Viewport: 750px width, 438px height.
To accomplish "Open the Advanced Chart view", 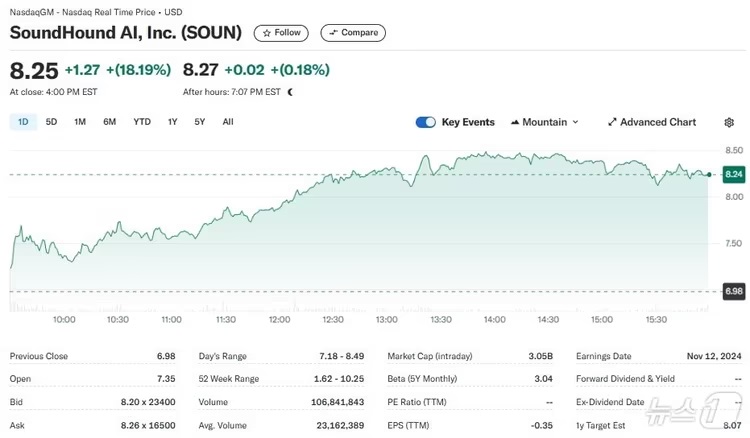I will coord(651,122).
